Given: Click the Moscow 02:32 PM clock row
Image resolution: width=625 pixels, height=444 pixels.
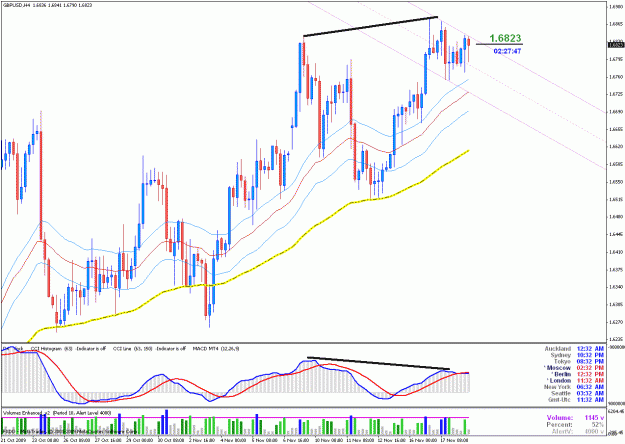Looking at the screenshot, I should pos(574,368).
